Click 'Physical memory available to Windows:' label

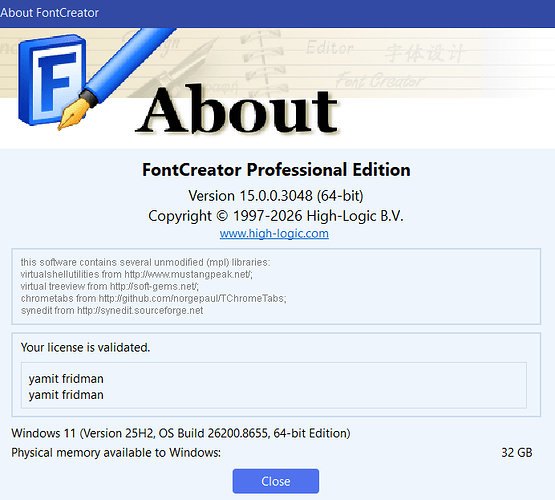pos(116,453)
